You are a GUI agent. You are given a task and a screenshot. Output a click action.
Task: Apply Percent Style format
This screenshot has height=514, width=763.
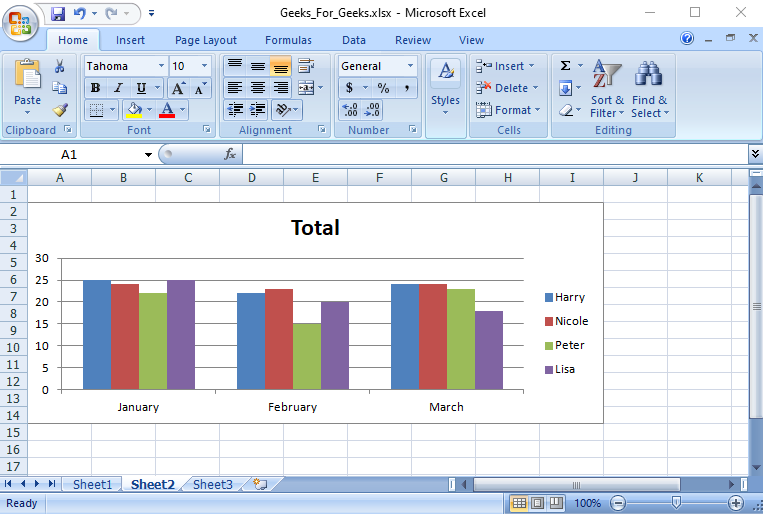click(383, 88)
